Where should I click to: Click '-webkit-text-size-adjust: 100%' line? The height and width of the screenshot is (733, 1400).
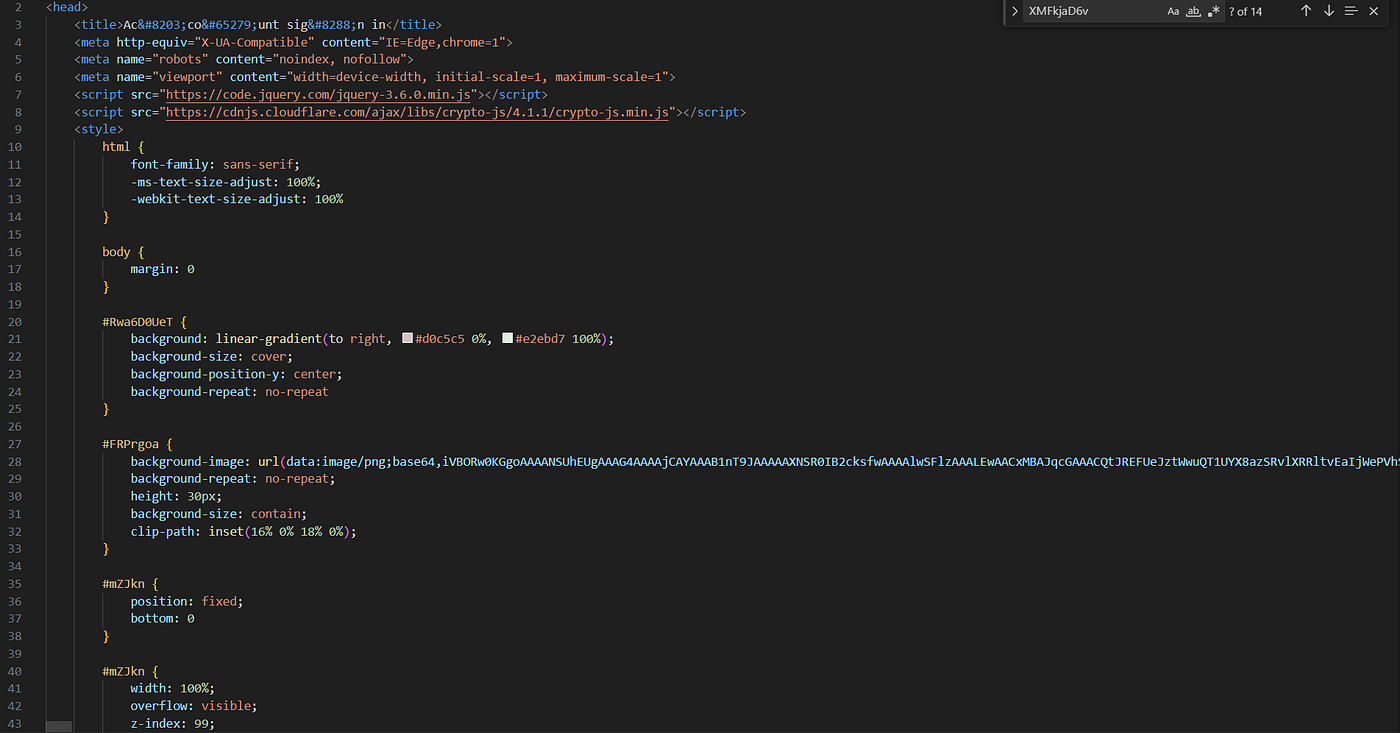tap(236, 199)
